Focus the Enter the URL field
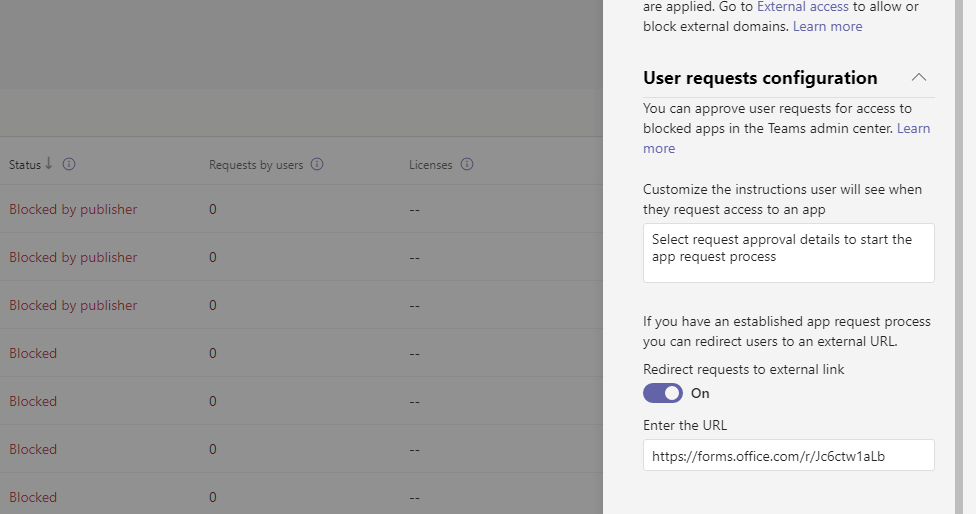Screen dimensions: 976x514 [x=788, y=455]
